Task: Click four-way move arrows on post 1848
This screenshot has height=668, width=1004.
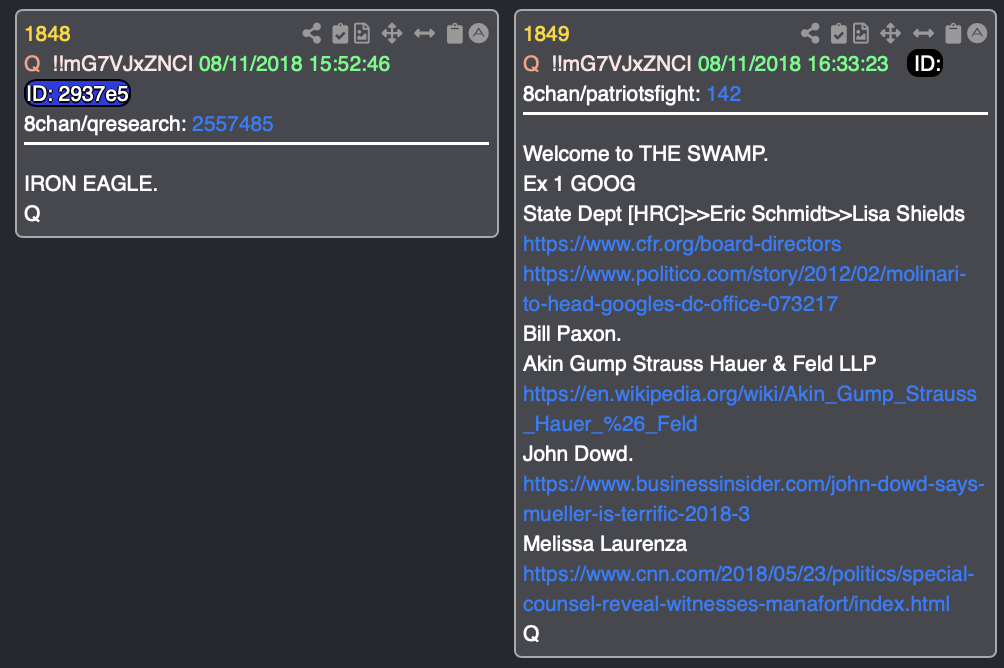Action: (392, 33)
